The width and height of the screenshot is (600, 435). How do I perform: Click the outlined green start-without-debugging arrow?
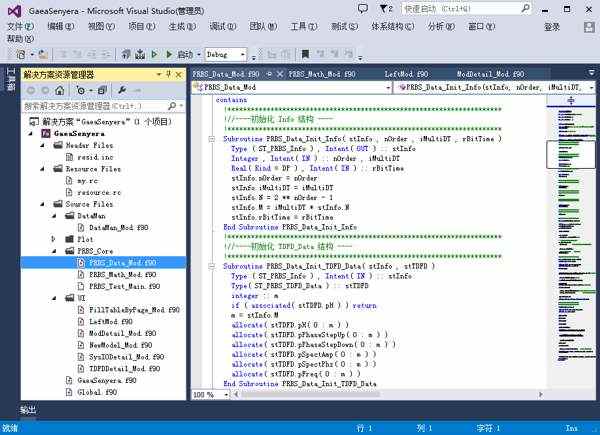point(155,54)
